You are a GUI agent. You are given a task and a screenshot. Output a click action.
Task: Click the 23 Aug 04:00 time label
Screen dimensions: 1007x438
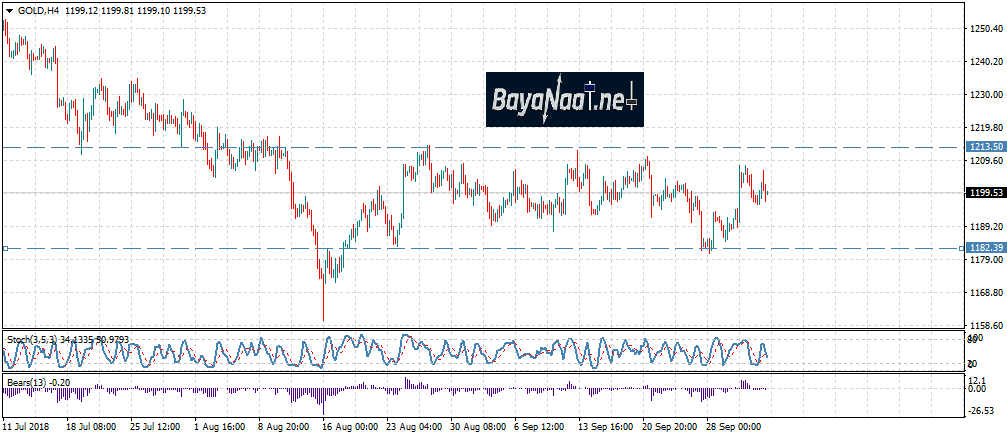click(415, 427)
